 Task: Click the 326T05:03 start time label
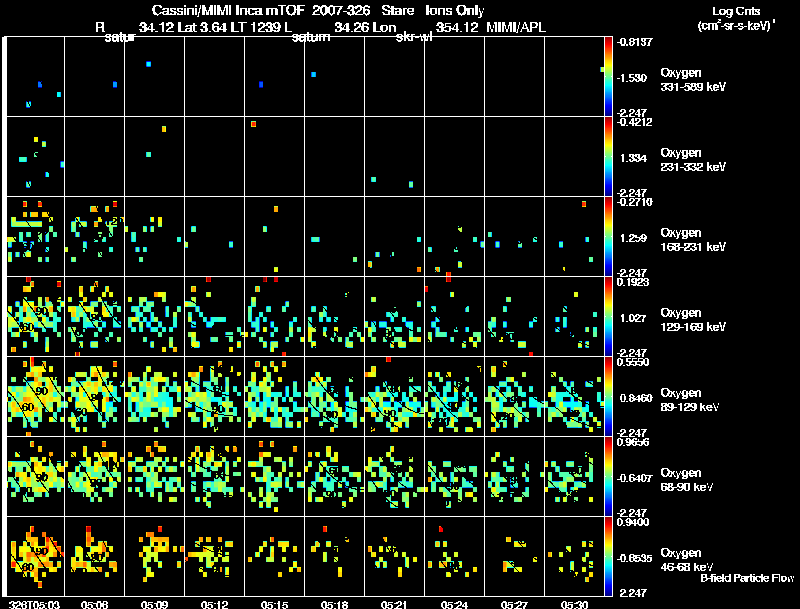[32, 603]
